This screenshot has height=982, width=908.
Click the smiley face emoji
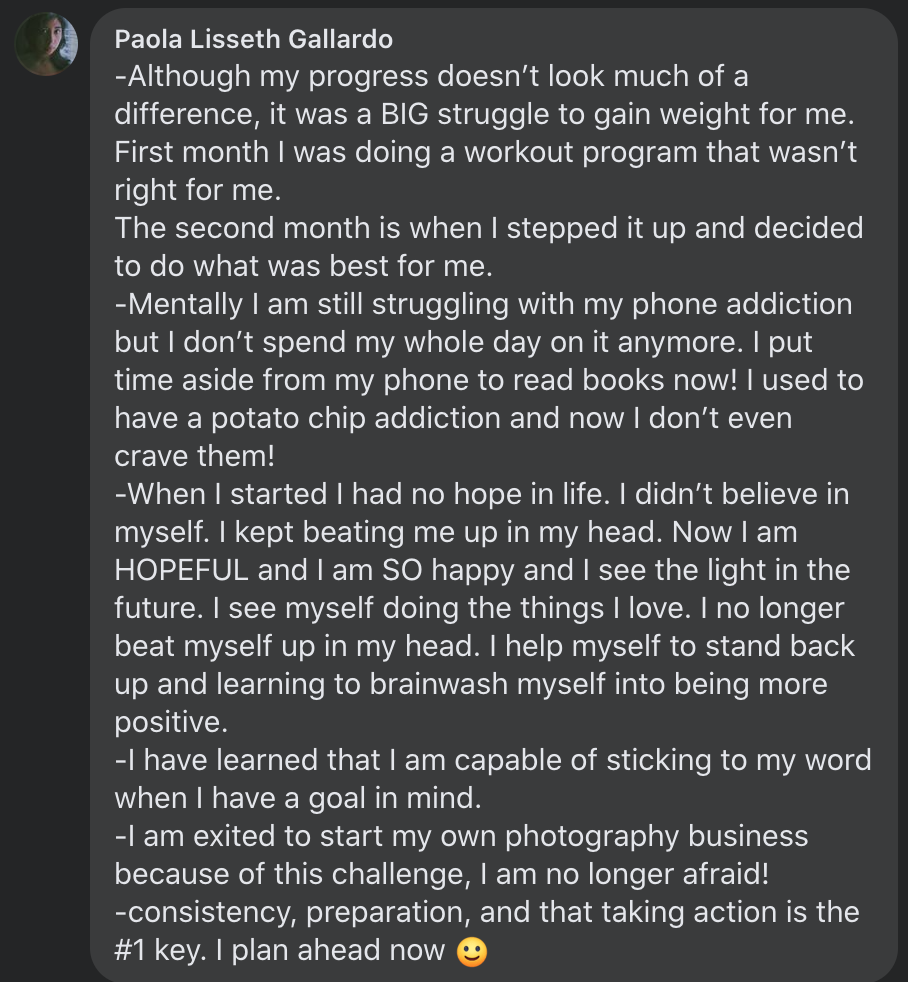(472, 953)
